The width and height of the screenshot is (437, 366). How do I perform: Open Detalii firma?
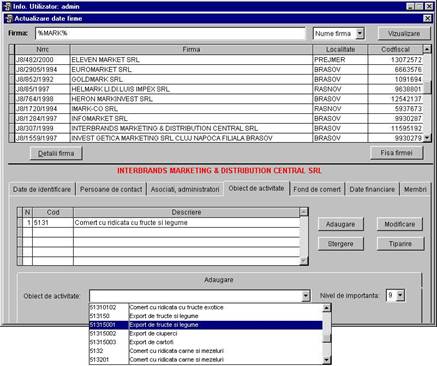tap(56, 153)
